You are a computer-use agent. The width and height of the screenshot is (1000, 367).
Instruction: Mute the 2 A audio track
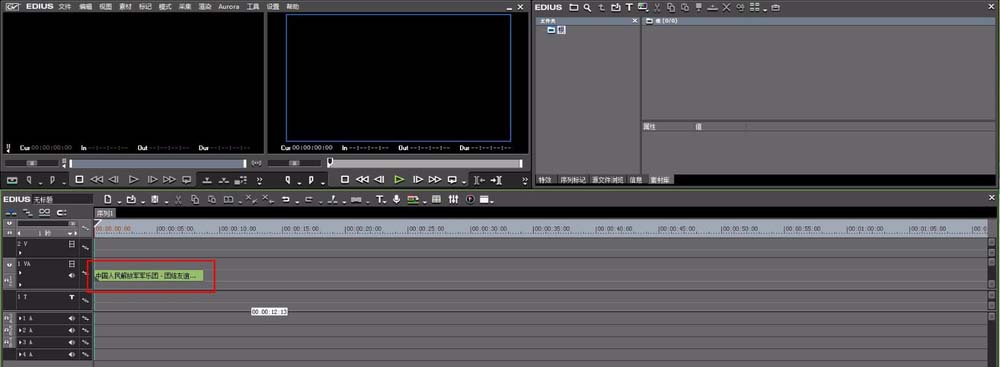point(71,330)
